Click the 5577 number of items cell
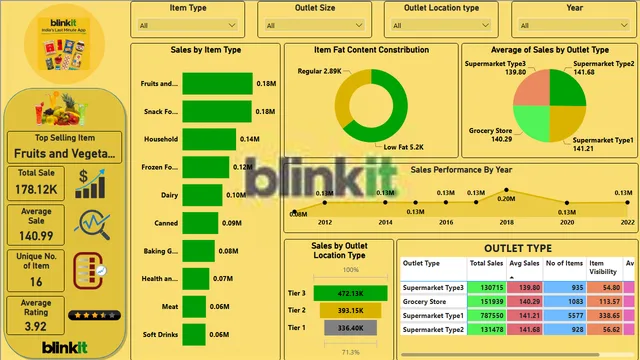 (x=565, y=316)
